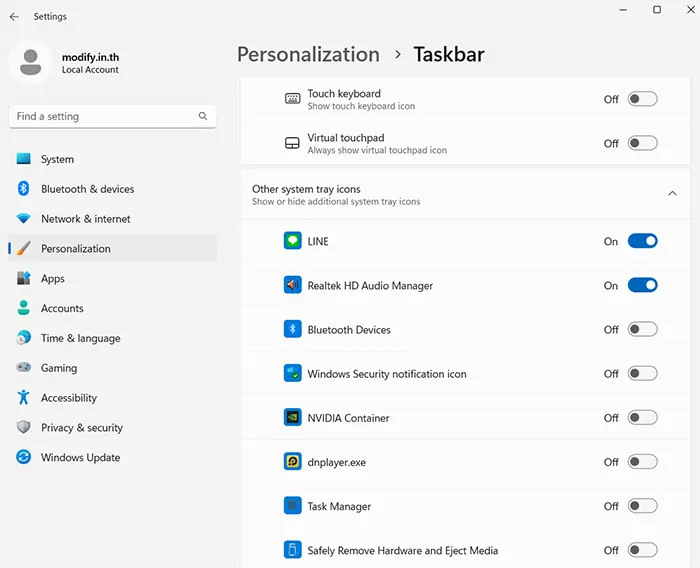This screenshot has height=568, width=700.
Task: Enable the Bluetooth Devices toggle
Action: (x=642, y=329)
